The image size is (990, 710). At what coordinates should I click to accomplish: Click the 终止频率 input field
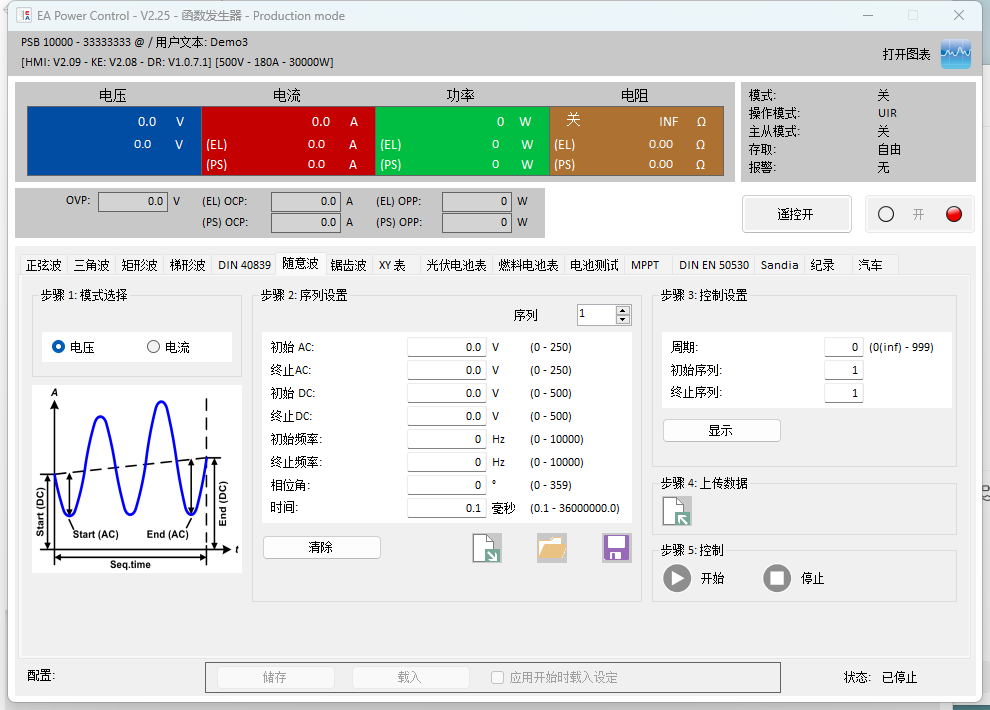click(446, 462)
